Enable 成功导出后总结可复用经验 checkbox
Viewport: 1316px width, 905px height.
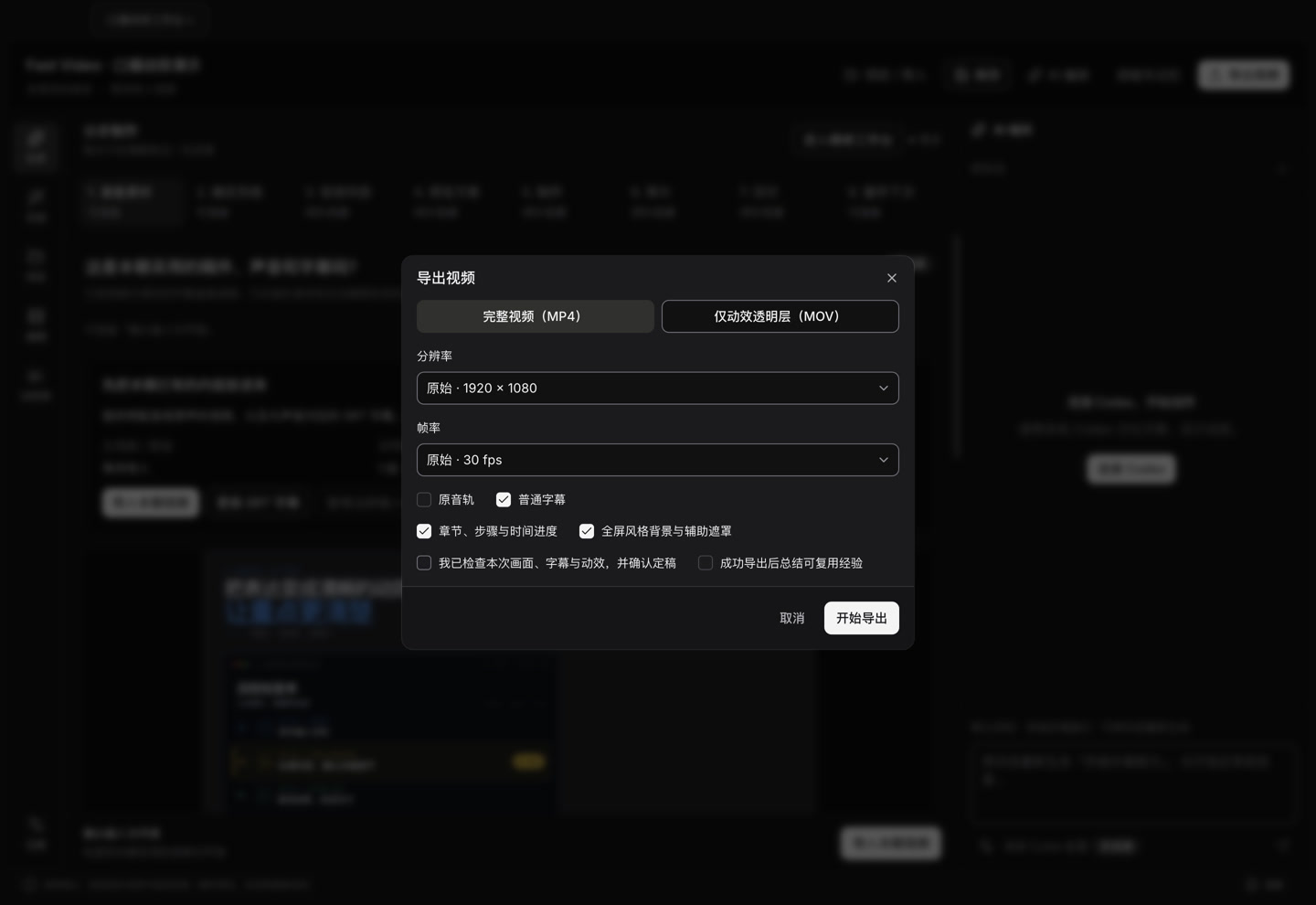(706, 563)
